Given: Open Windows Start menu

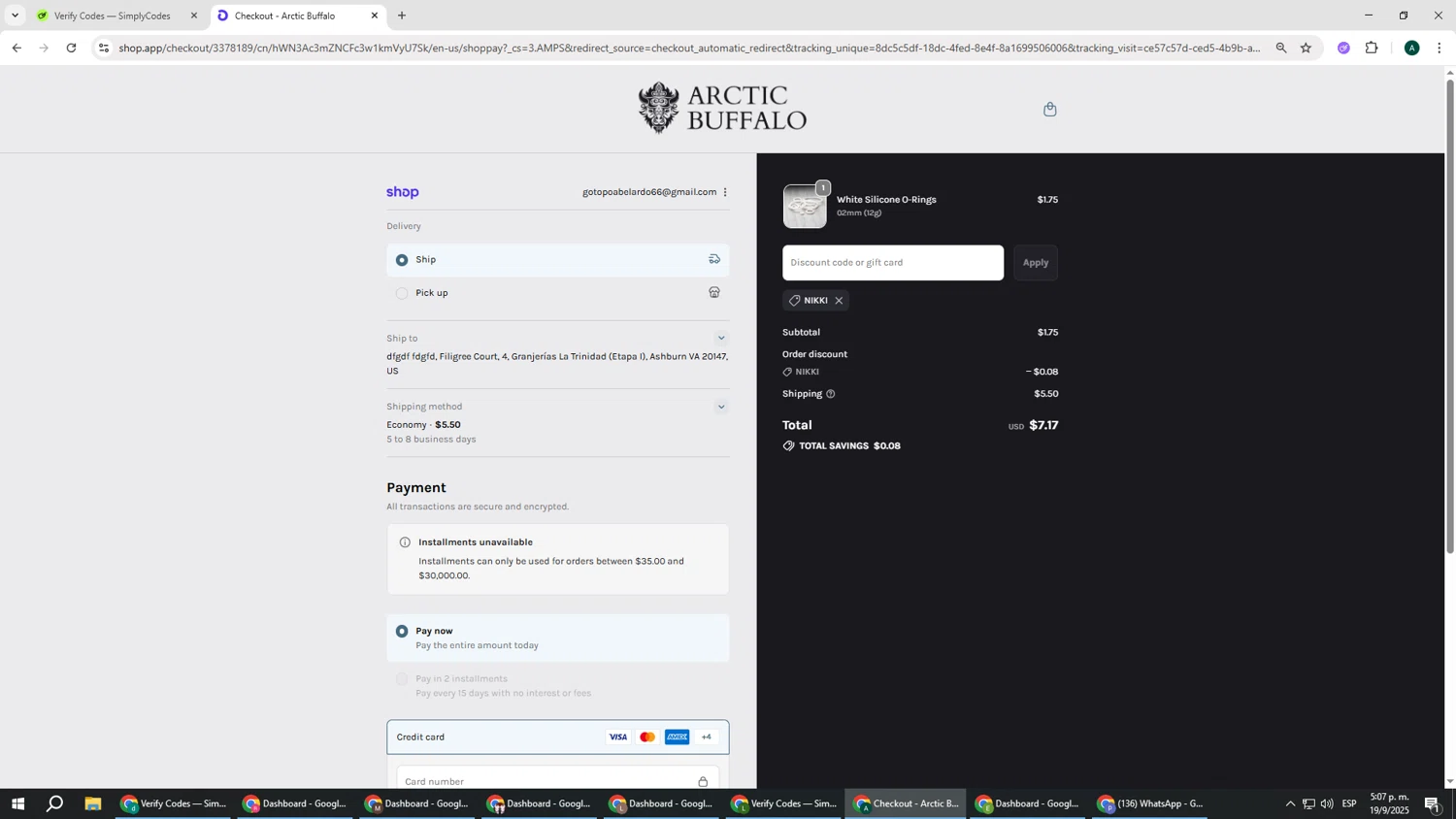Looking at the screenshot, I should [x=17, y=803].
